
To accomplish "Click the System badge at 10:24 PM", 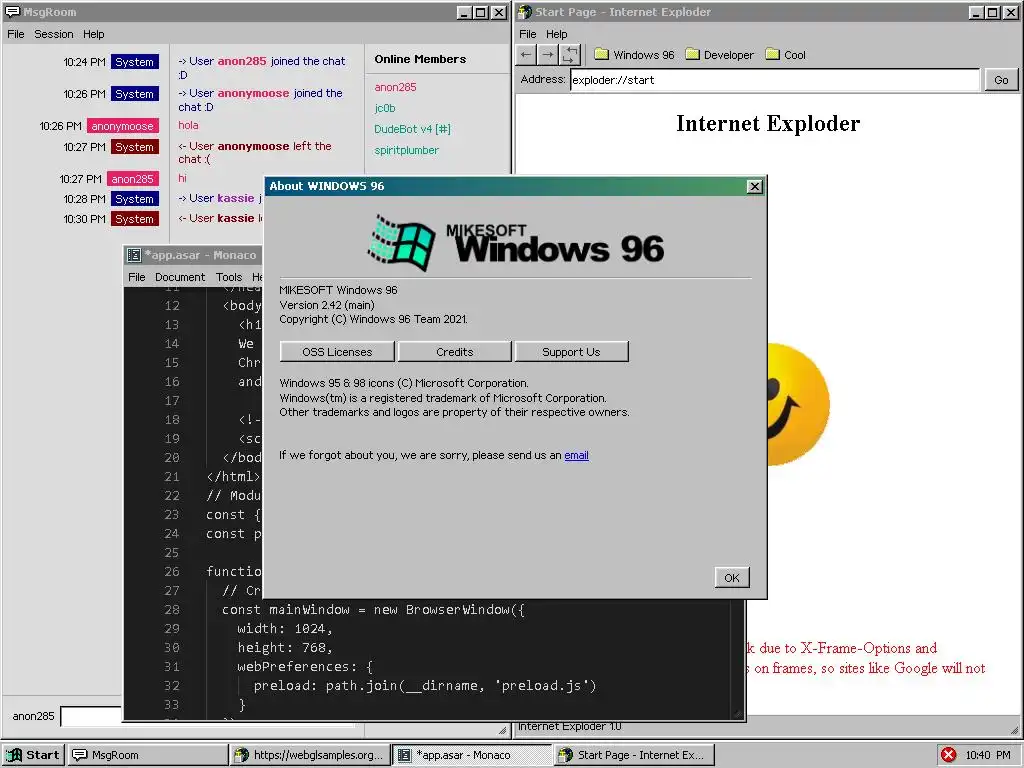I will click(135, 61).
